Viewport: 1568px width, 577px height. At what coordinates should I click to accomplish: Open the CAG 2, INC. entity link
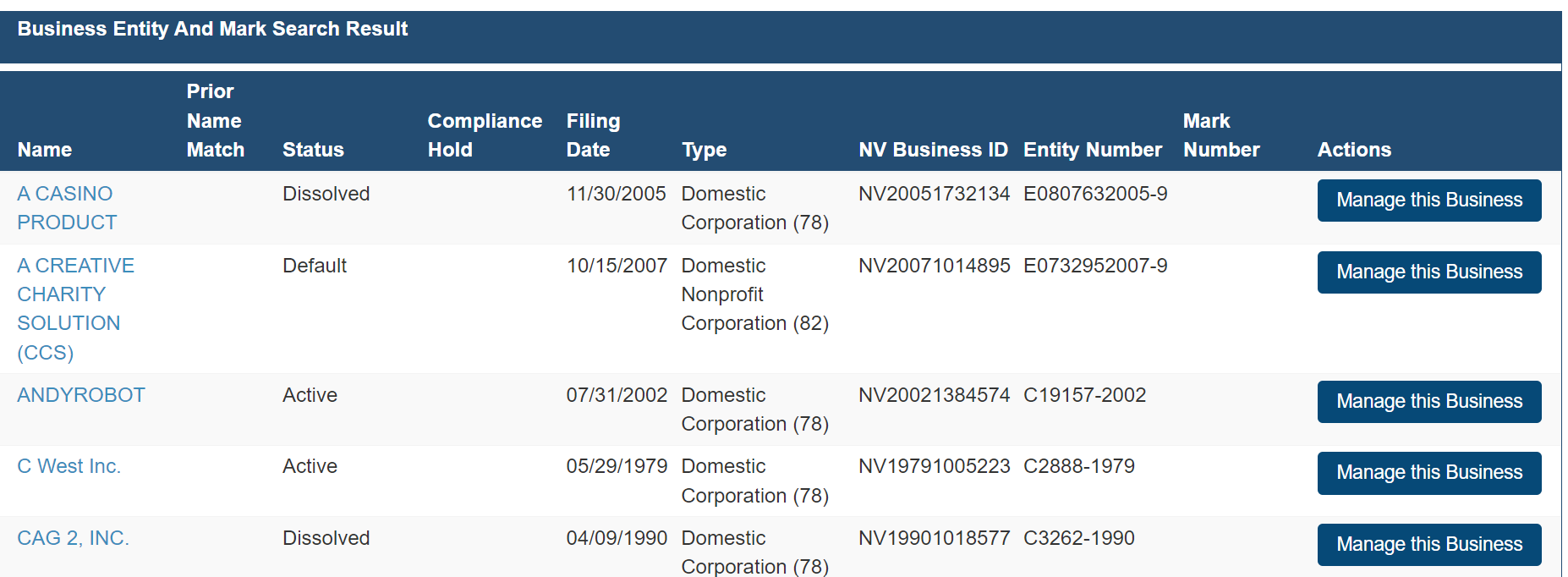(x=73, y=538)
